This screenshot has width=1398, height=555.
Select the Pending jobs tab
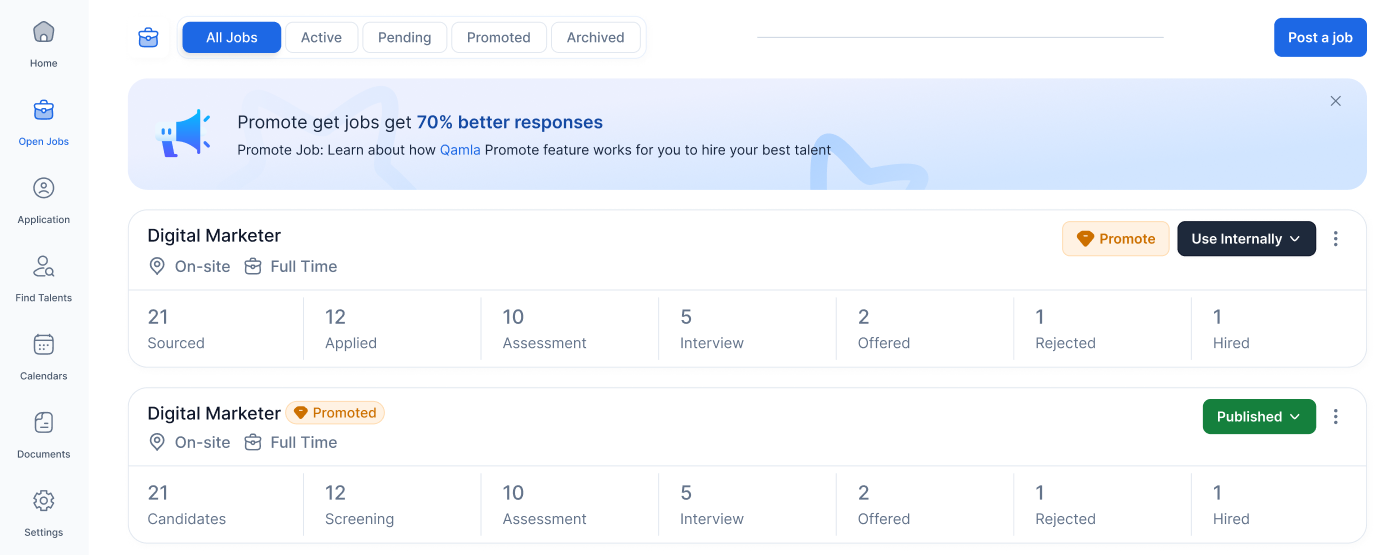pos(404,38)
